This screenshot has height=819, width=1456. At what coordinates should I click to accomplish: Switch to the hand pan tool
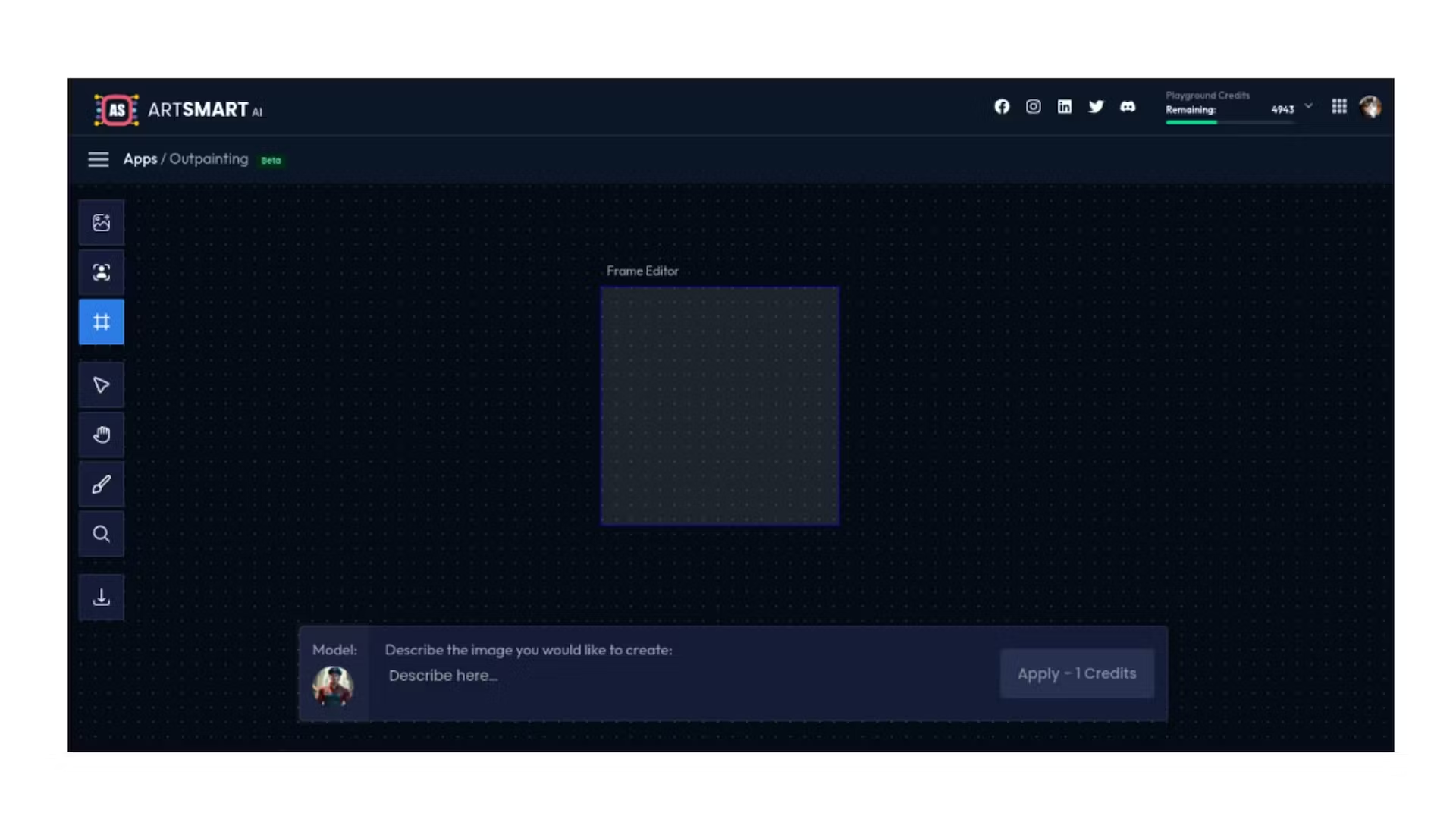pos(102,435)
